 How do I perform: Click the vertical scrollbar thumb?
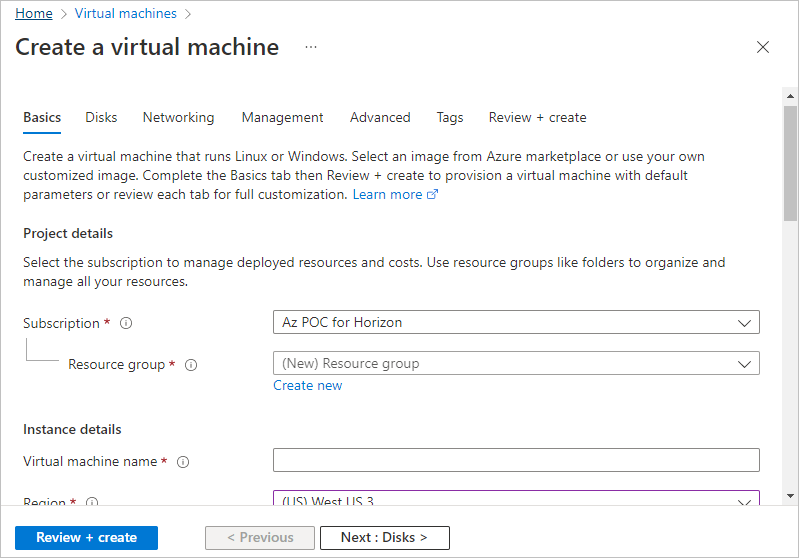coord(790,163)
